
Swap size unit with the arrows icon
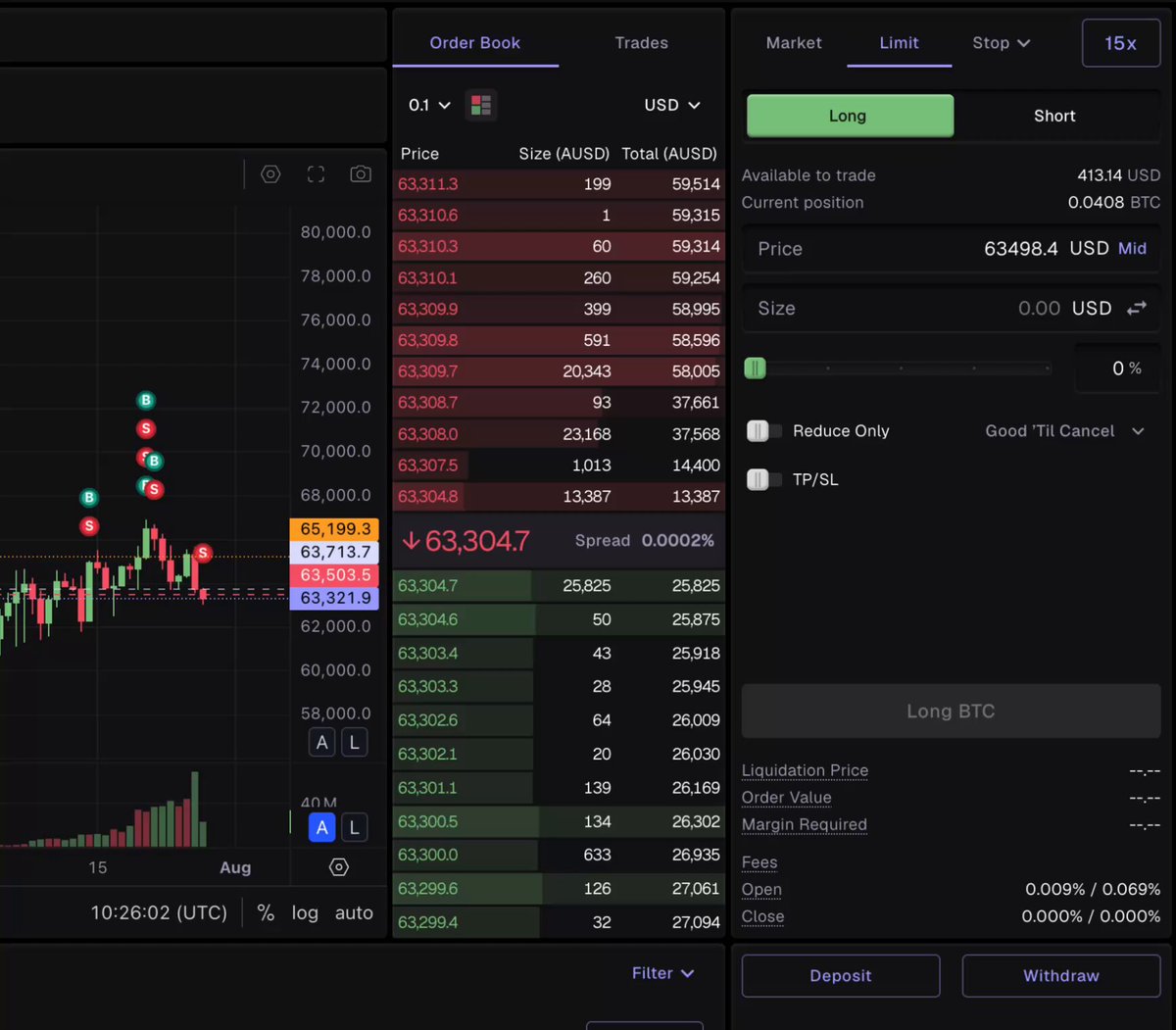tap(1137, 309)
